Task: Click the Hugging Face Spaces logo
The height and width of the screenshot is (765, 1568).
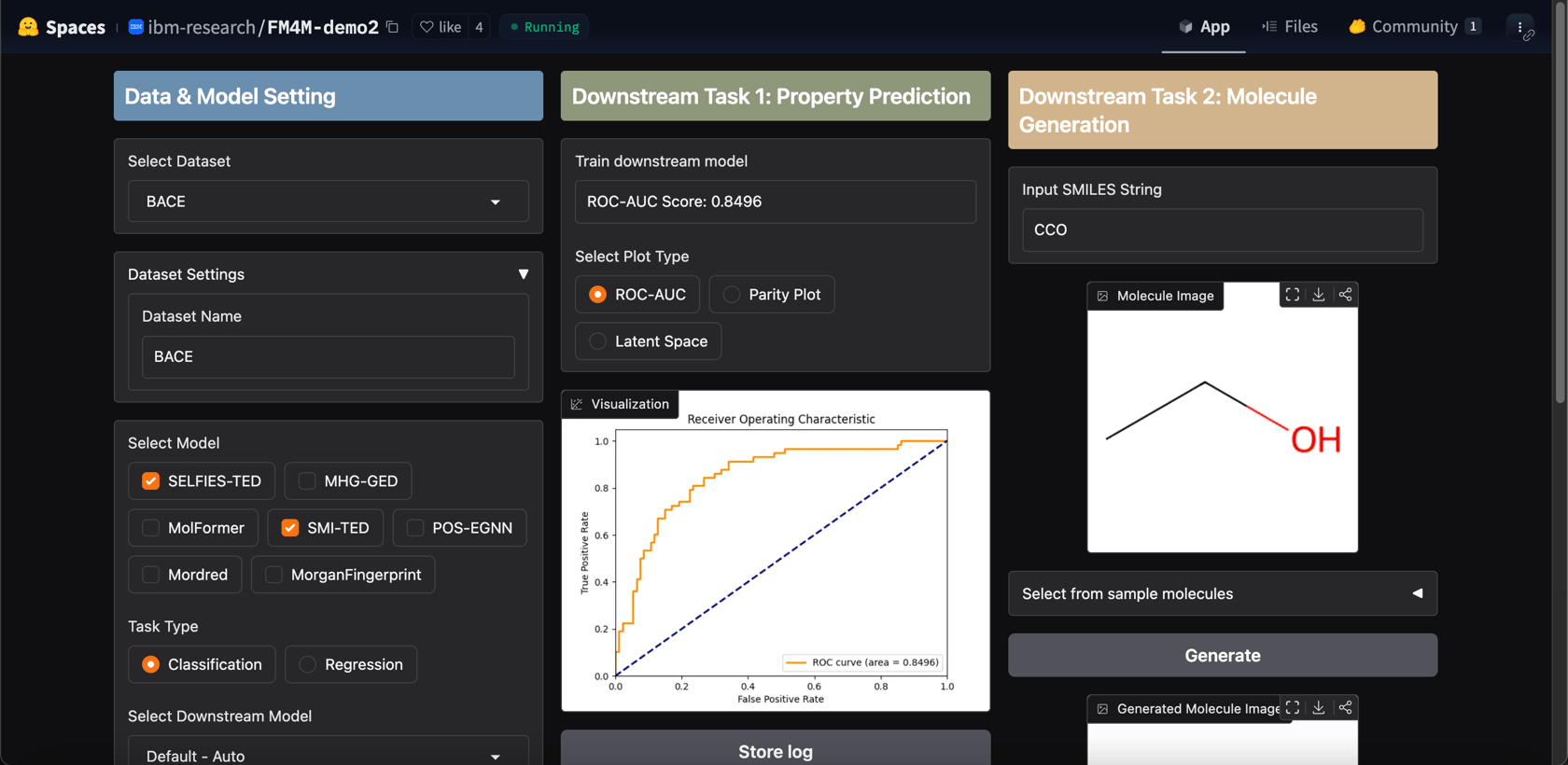Action: pyautogui.click(x=29, y=27)
